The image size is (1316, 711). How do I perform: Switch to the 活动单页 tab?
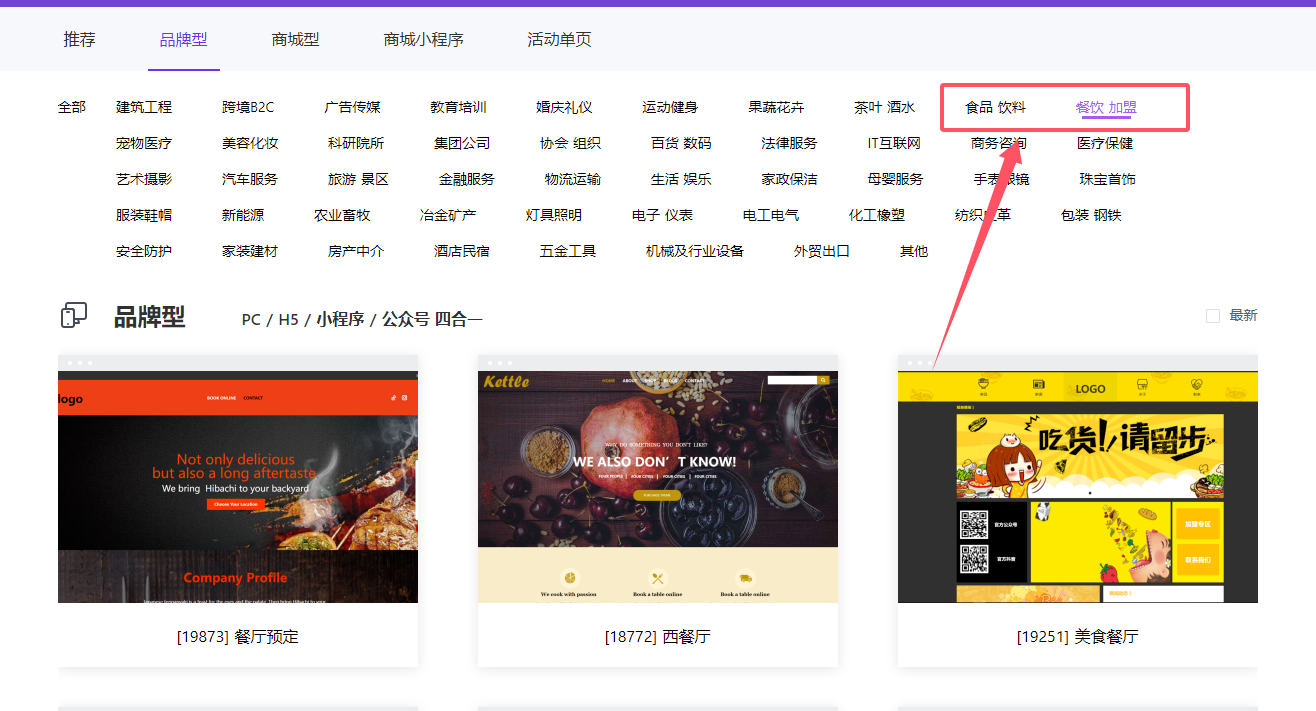click(x=560, y=40)
